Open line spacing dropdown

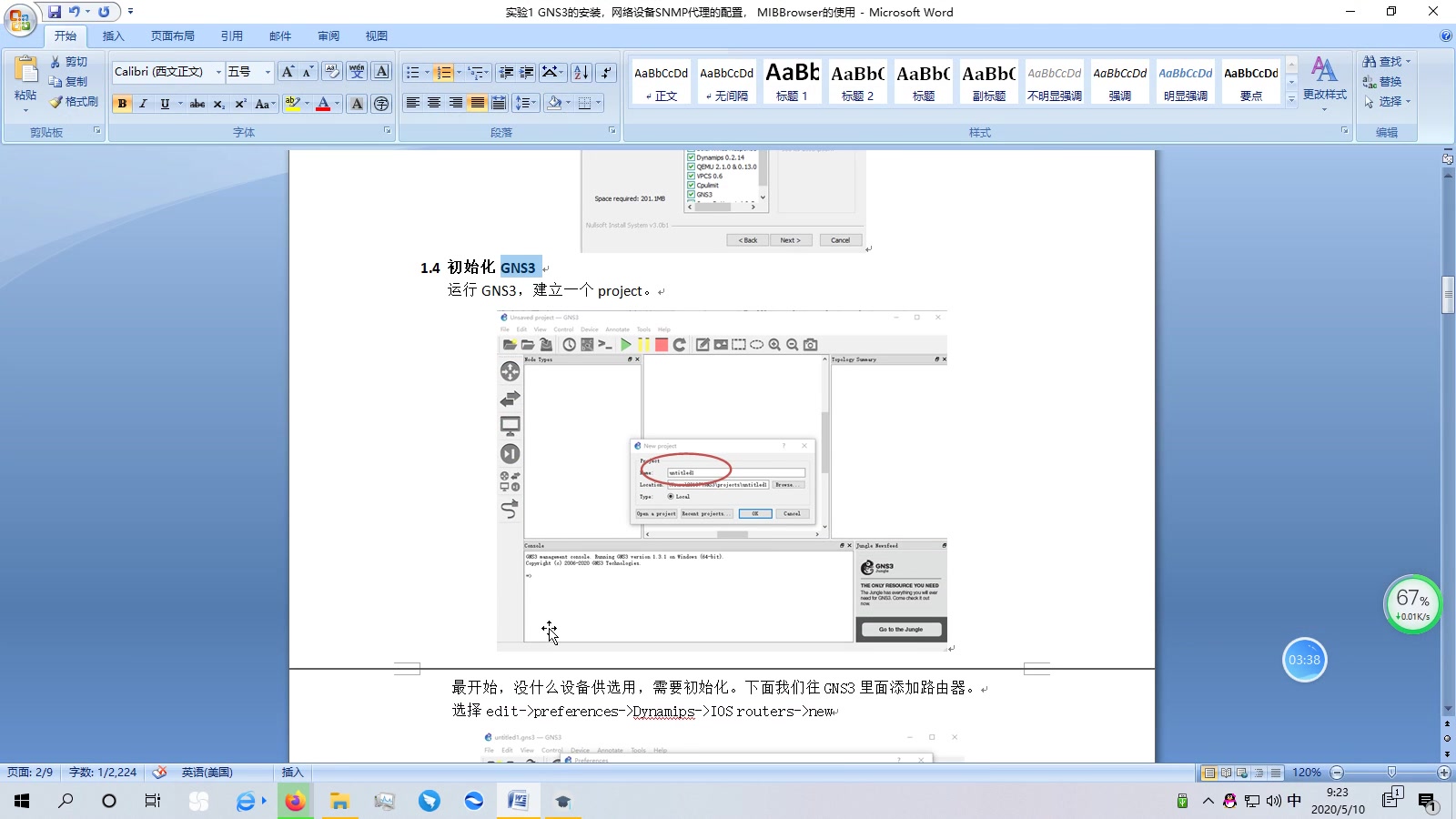pos(526,103)
